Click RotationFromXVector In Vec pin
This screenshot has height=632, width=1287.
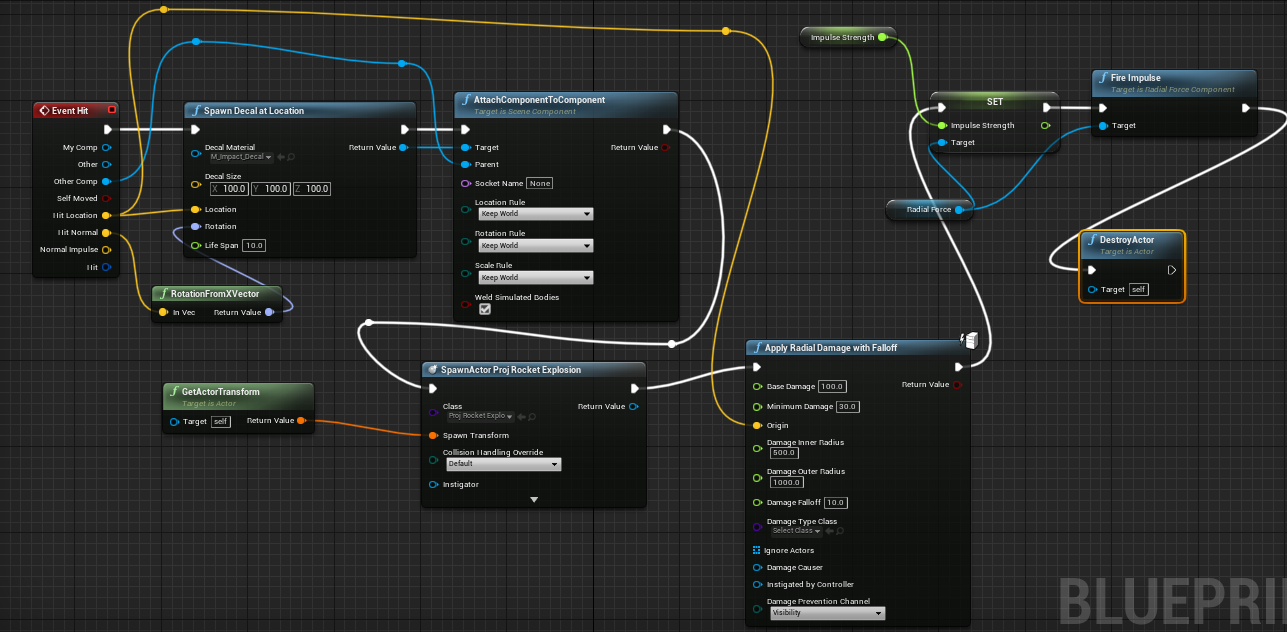[164, 312]
